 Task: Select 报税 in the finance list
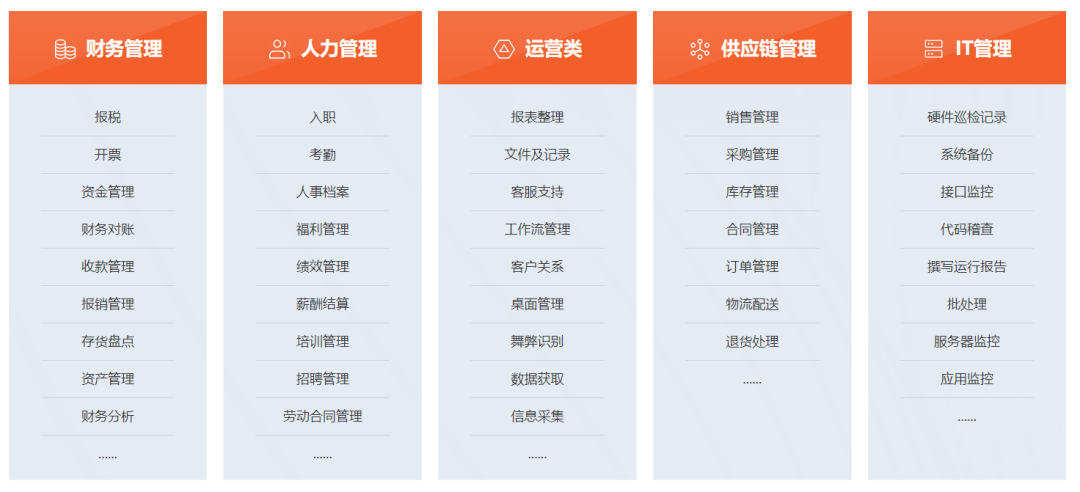point(108,117)
